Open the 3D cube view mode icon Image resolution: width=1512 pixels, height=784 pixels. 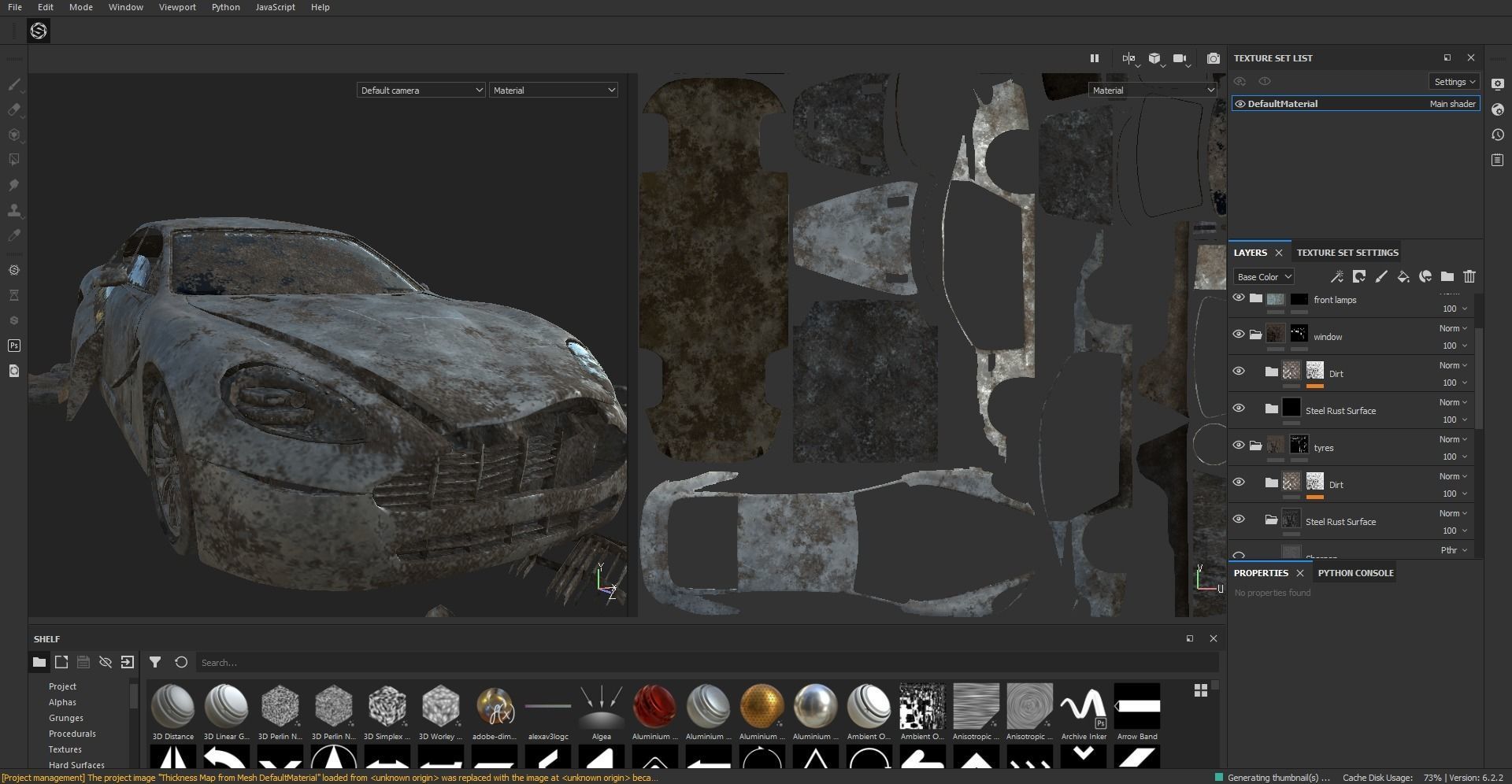1154,58
